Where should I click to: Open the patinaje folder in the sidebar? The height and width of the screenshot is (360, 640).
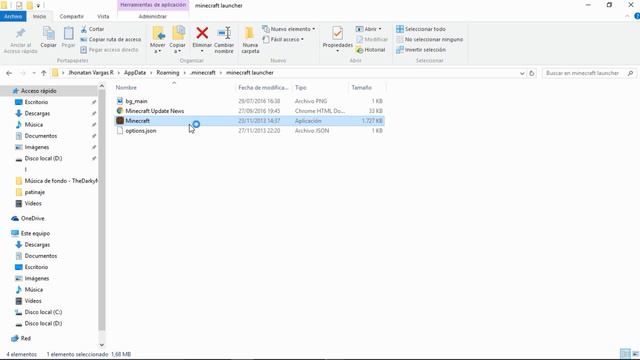pos(34,192)
